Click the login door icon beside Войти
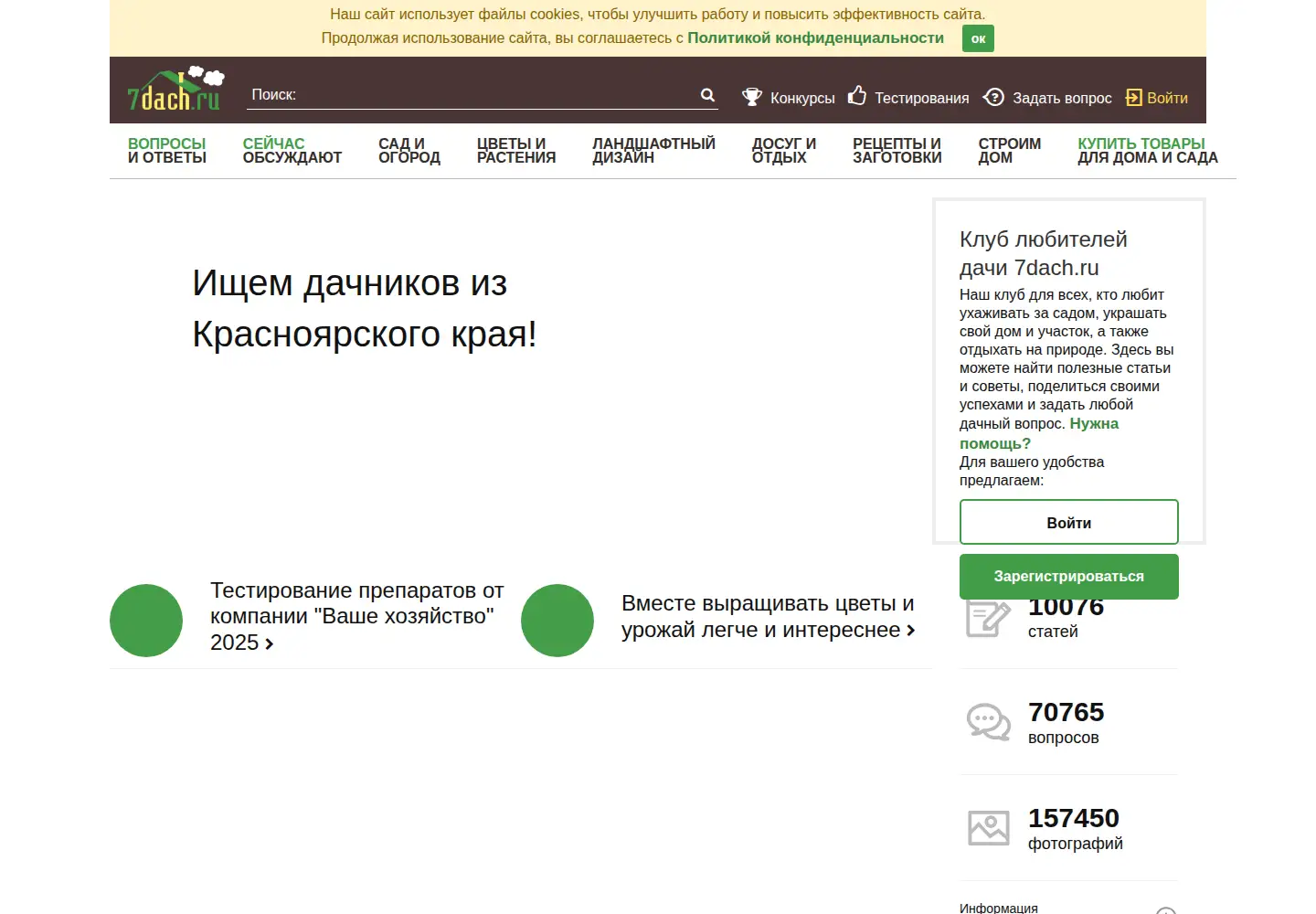This screenshot has width=1316, height=914. (1134, 98)
